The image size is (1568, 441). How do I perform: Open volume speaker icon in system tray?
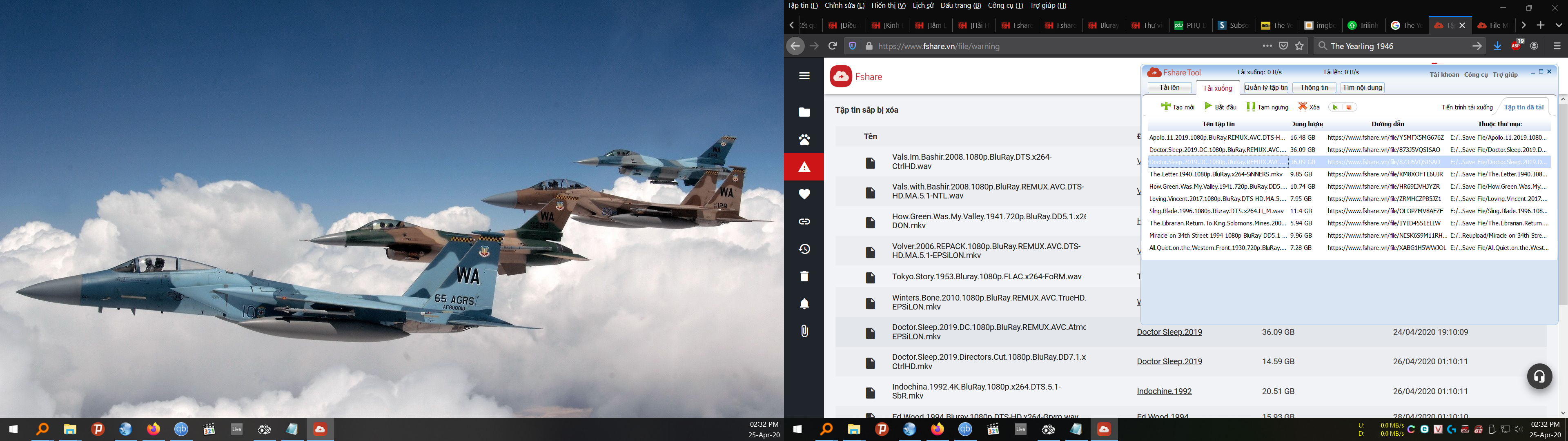[x=1519, y=430]
